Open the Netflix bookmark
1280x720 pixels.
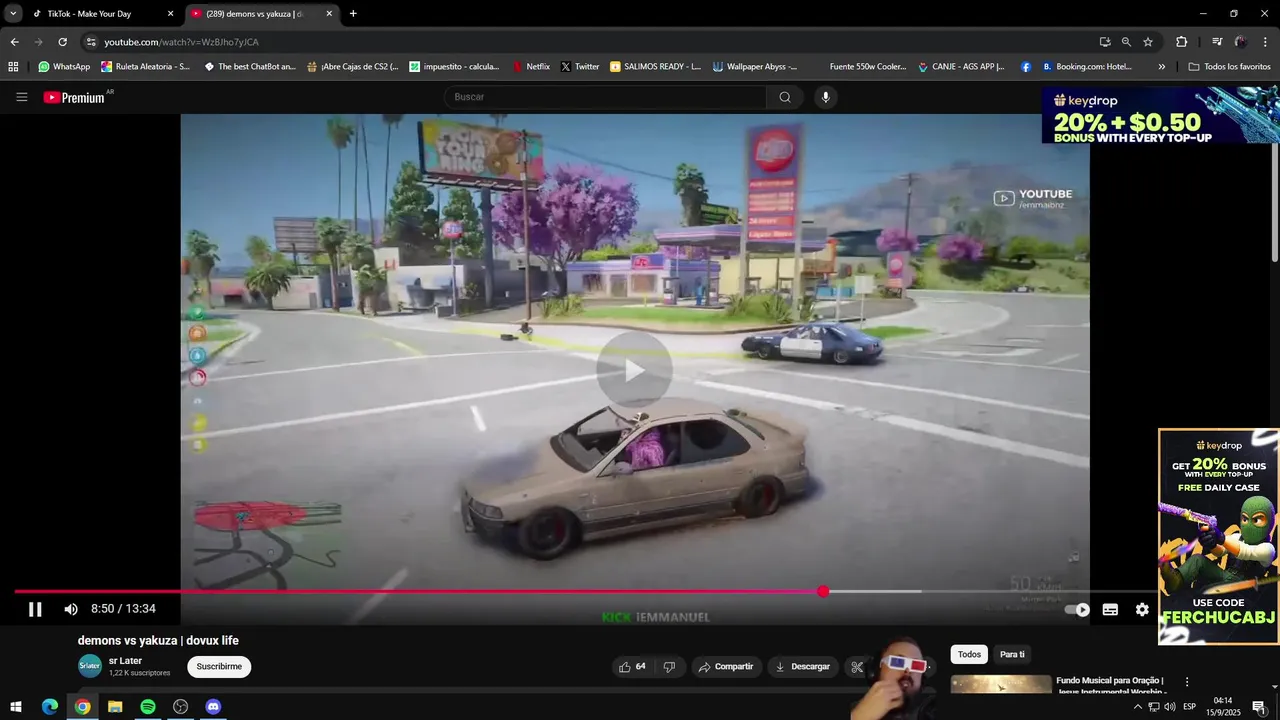pyautogui.click(x=531, y=67)
